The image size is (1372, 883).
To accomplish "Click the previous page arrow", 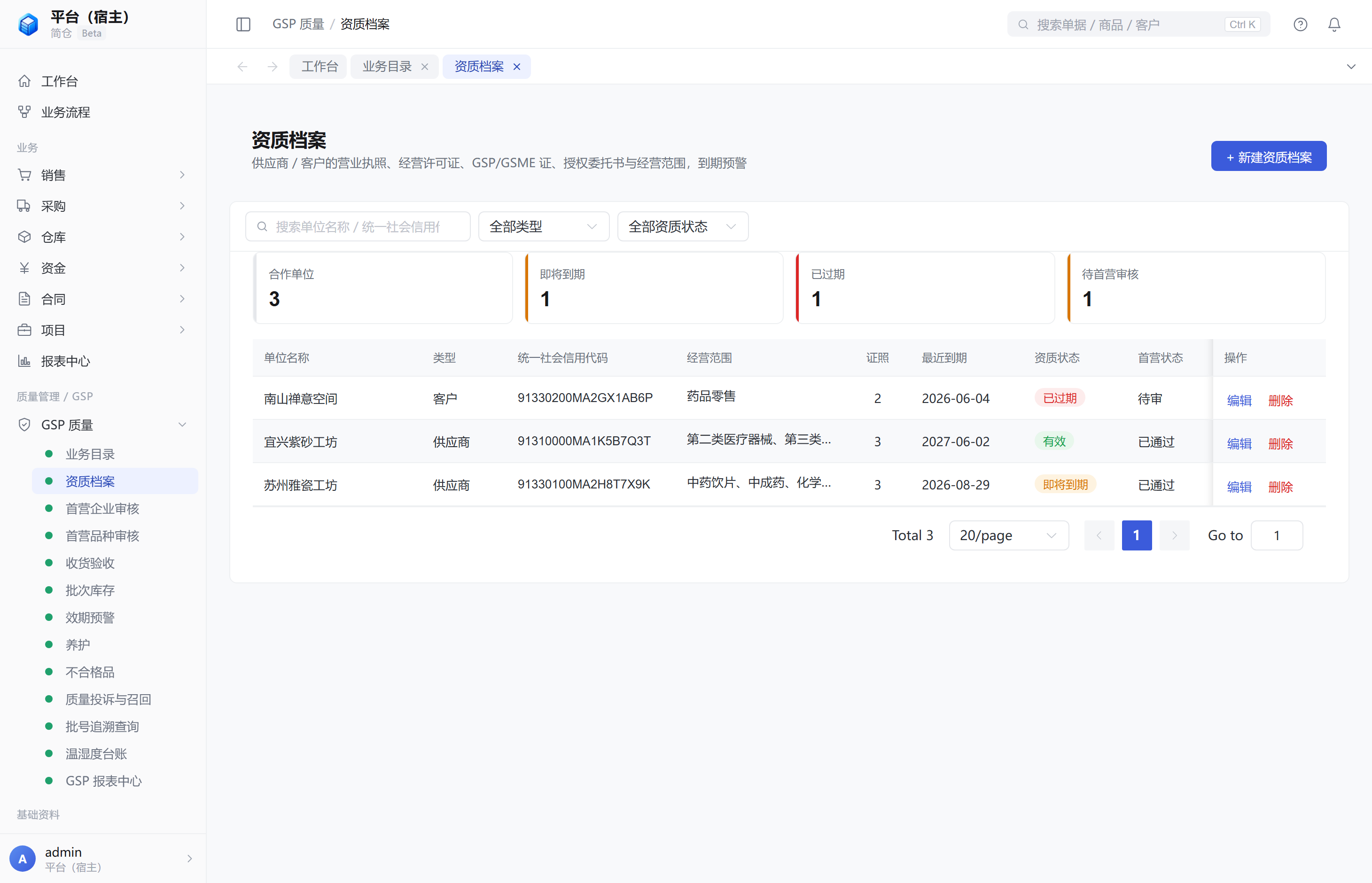I will tap(1099, 535).
